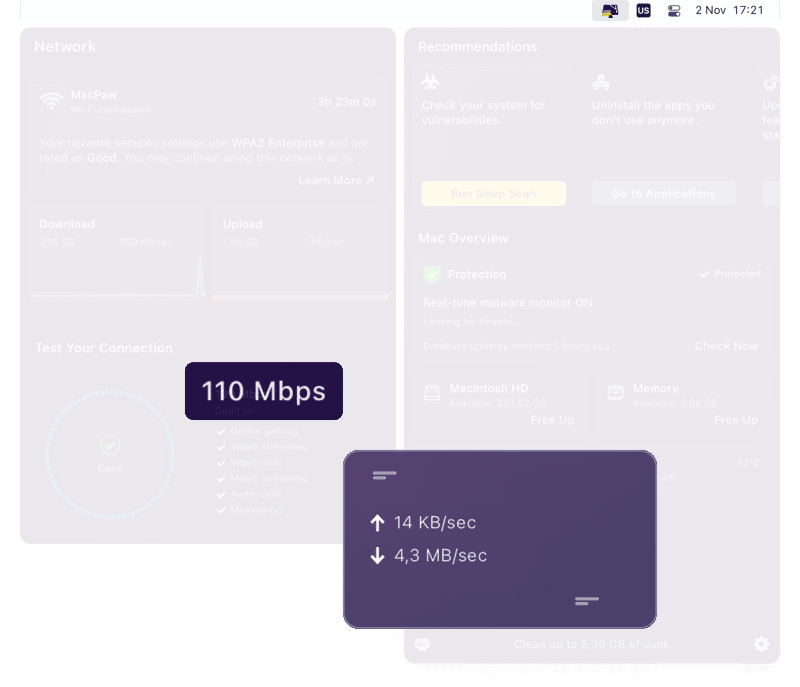
Task: Click the Go to Applications button
Action: click(664, 194)
